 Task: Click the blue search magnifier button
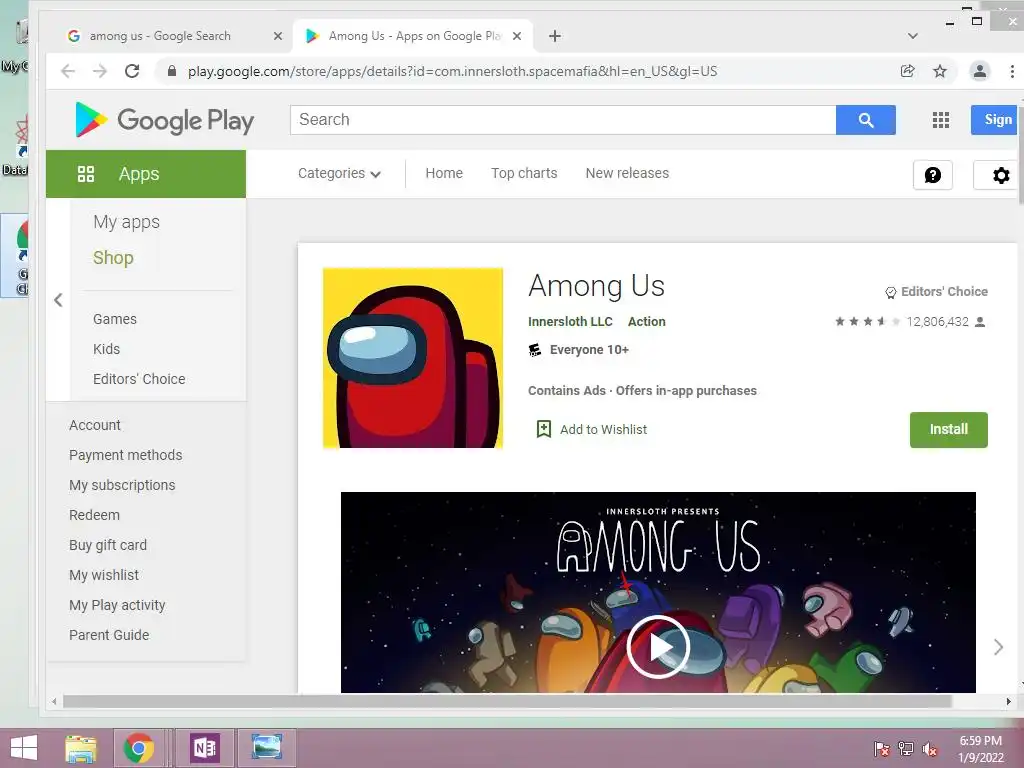pyautogui.click(x=866, y=120)
